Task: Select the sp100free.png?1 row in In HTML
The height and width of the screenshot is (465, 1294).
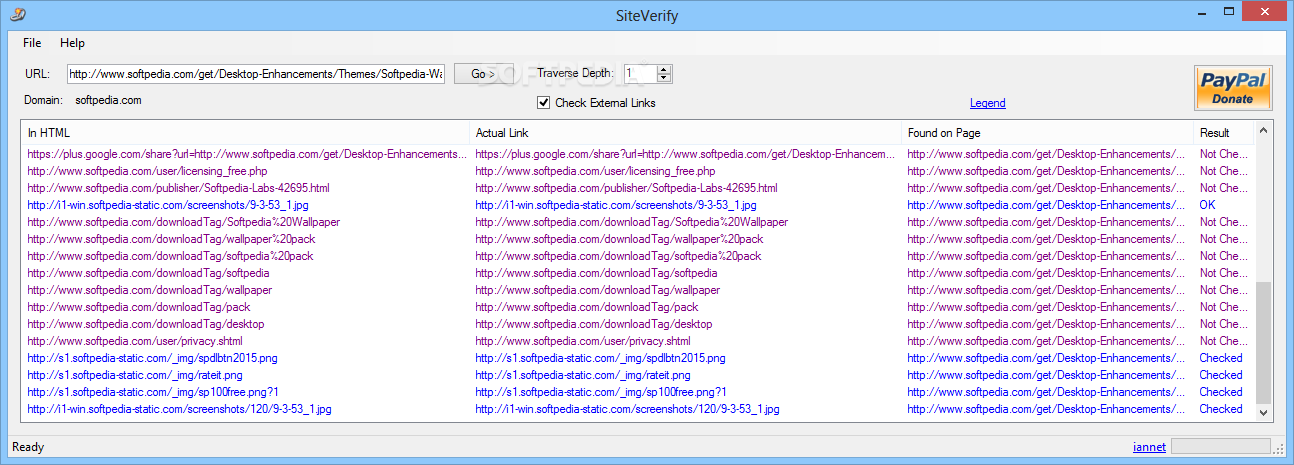Action: 153,392
